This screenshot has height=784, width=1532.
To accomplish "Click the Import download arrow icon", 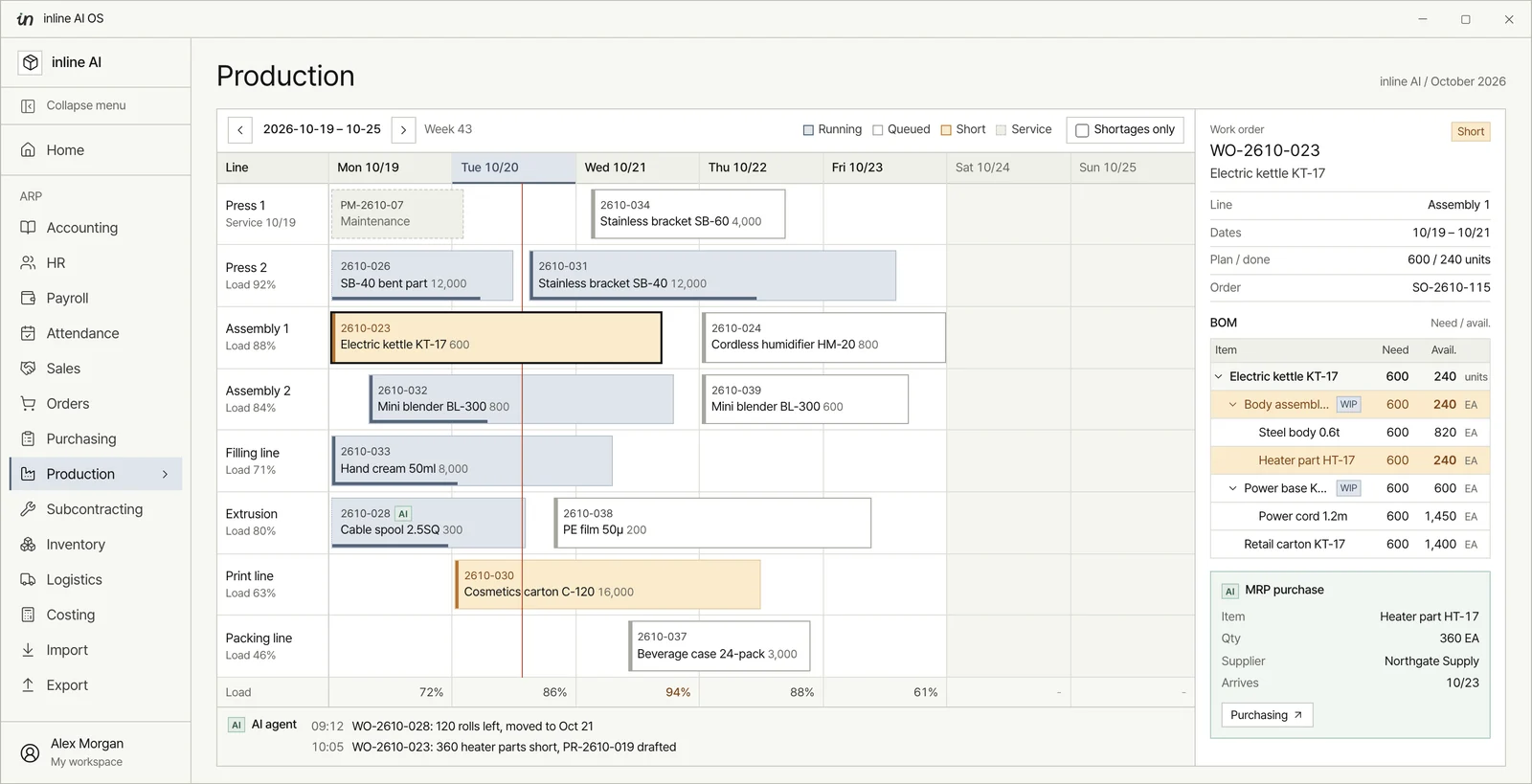I will coord(28,650).
